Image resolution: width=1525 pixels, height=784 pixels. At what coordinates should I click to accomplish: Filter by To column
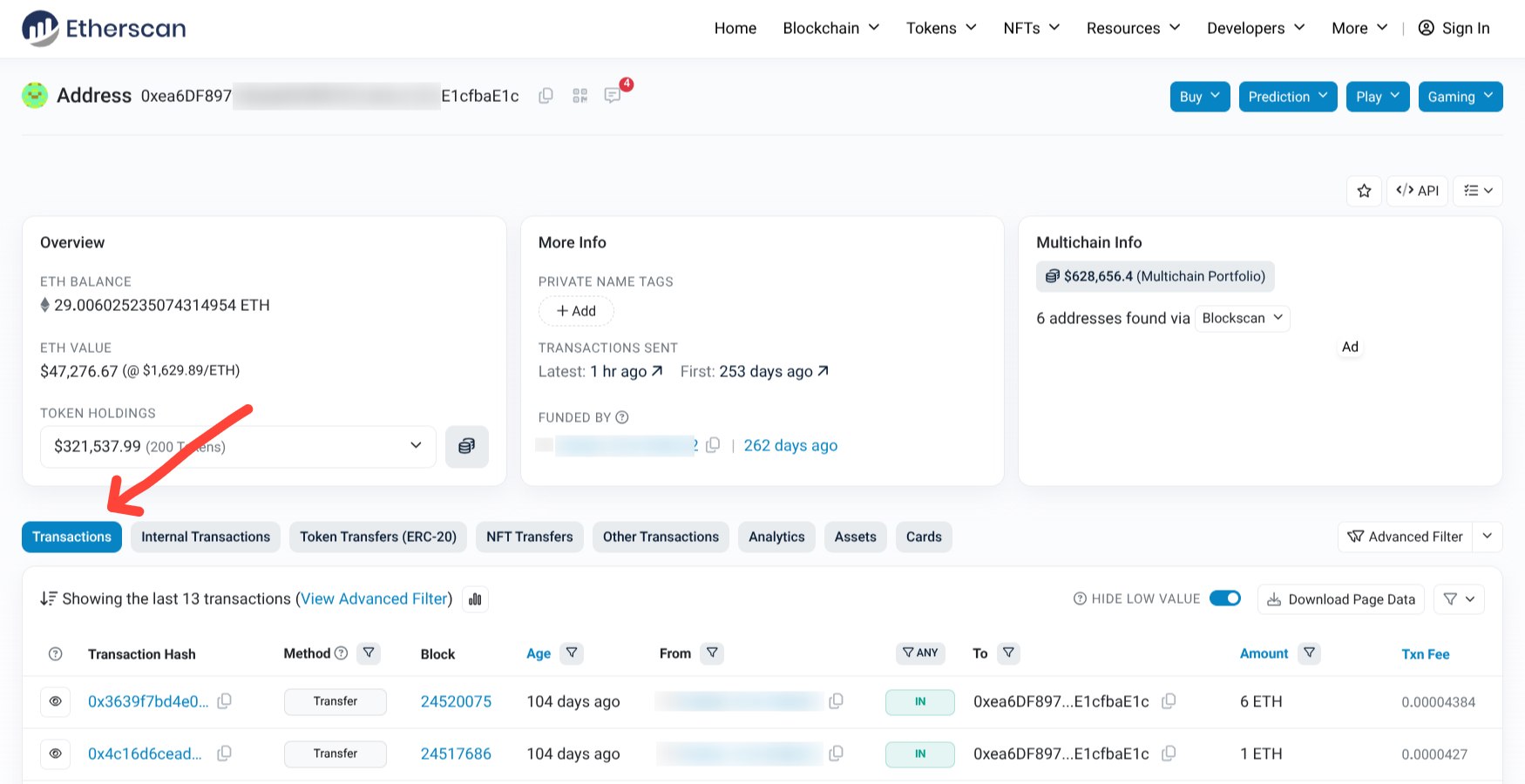click(1008, 653)
